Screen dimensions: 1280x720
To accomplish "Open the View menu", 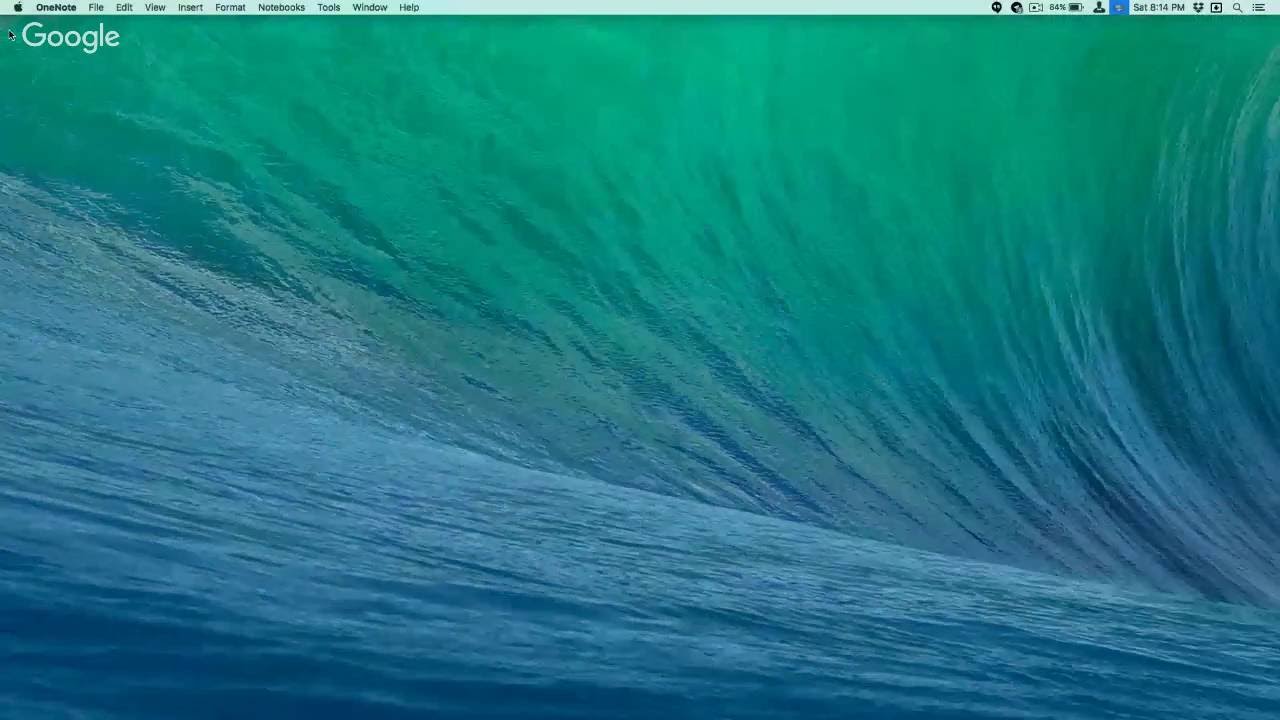I will pos(155,7).
